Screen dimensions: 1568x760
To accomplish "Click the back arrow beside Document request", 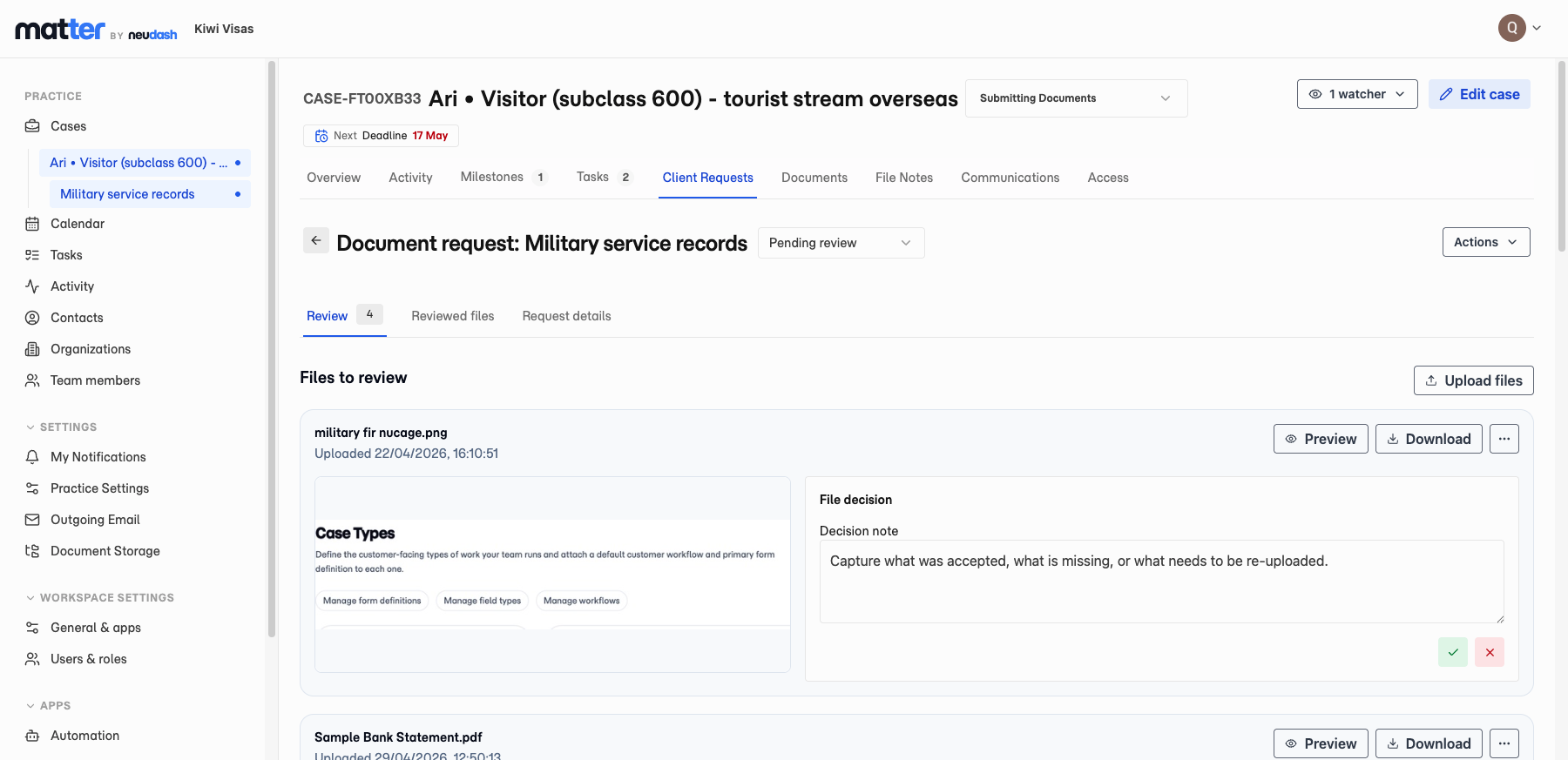I will [316, 240].
